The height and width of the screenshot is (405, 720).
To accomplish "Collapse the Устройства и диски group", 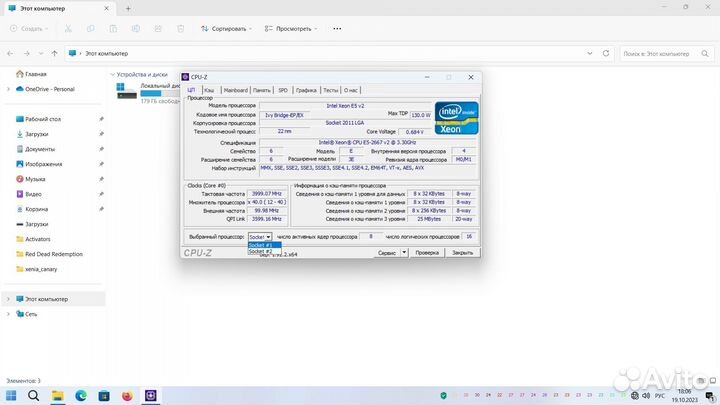I will click(x=112, y=74).
